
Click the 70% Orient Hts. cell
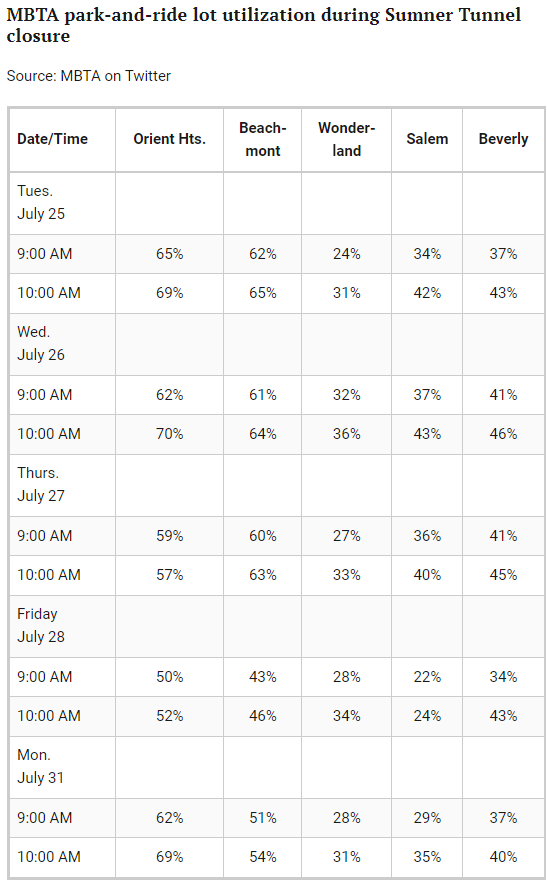click(x=169, y=434)
